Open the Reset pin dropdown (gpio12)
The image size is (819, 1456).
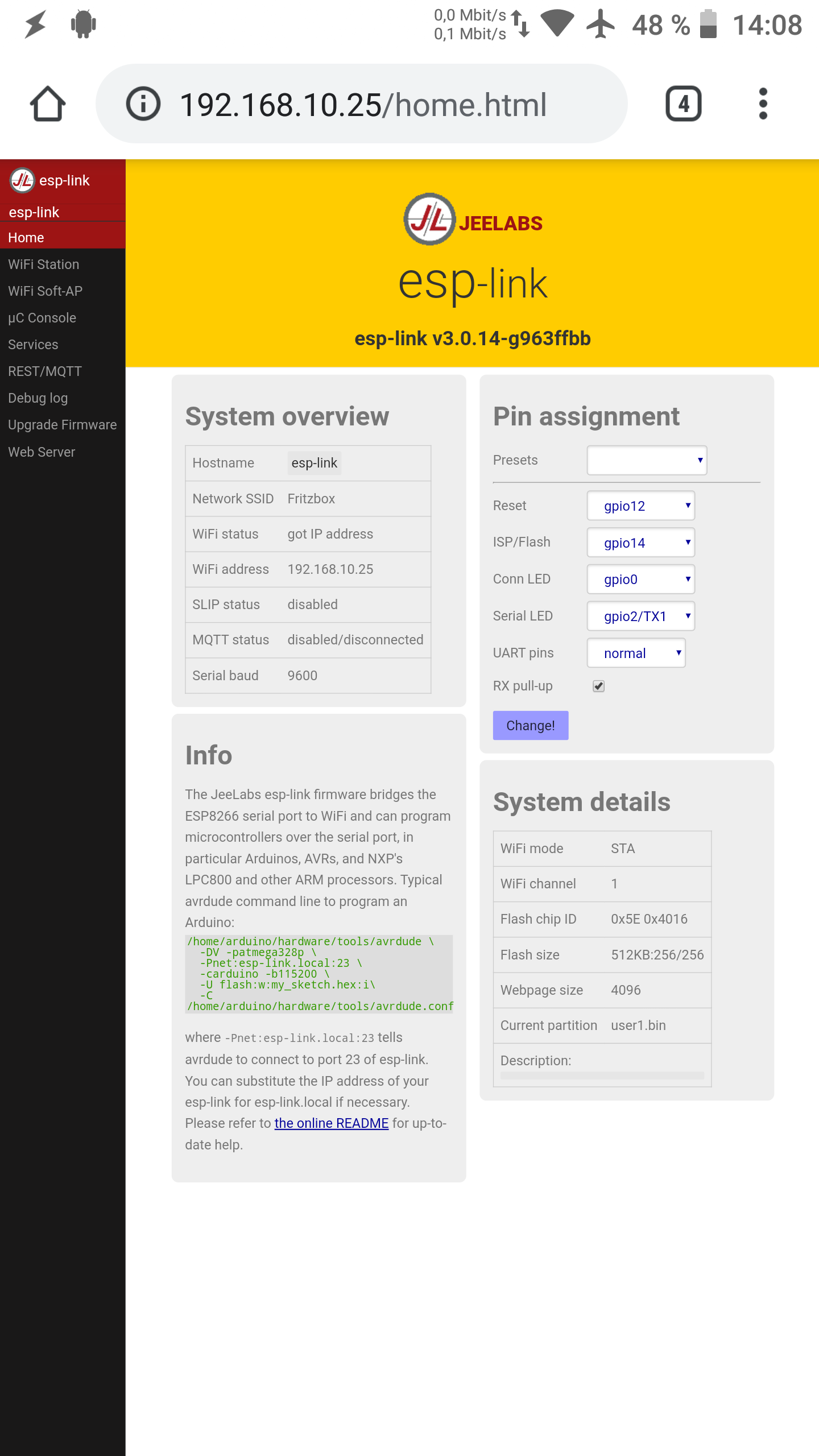(641, 506)
